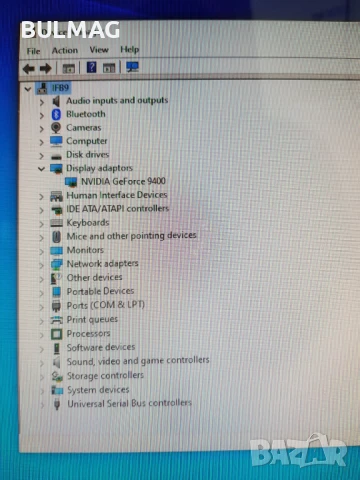
Task: Collapse the IFB9 computer root node
Action: point(28,89)
